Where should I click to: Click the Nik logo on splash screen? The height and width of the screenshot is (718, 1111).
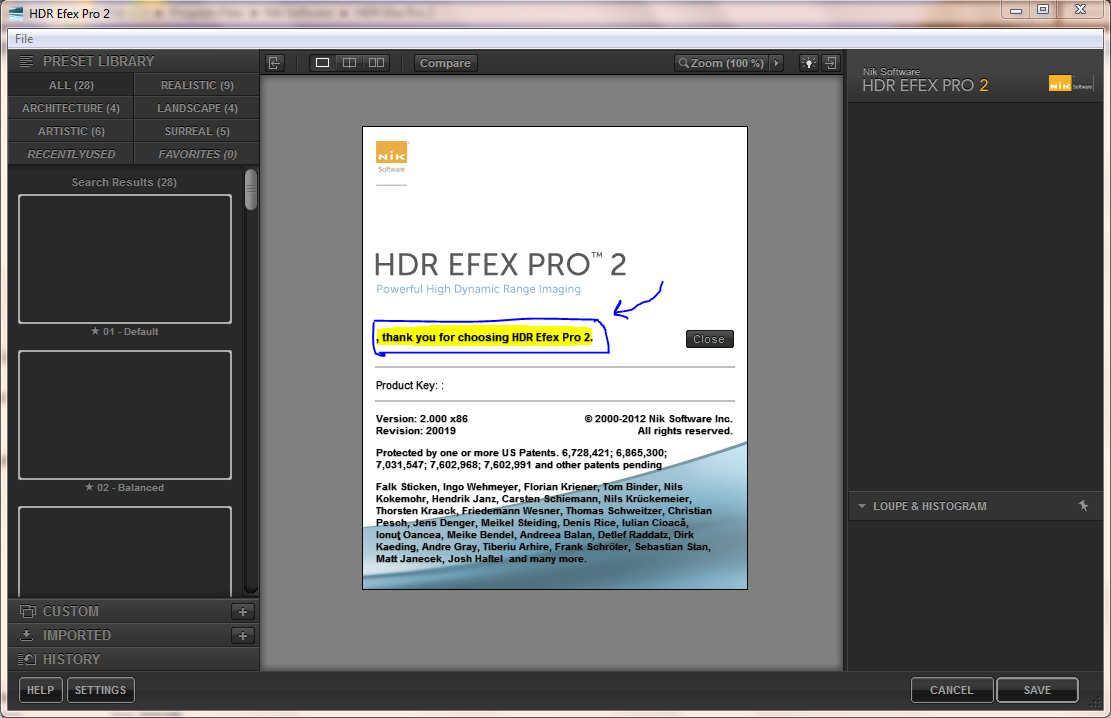(x=392, y=157)
